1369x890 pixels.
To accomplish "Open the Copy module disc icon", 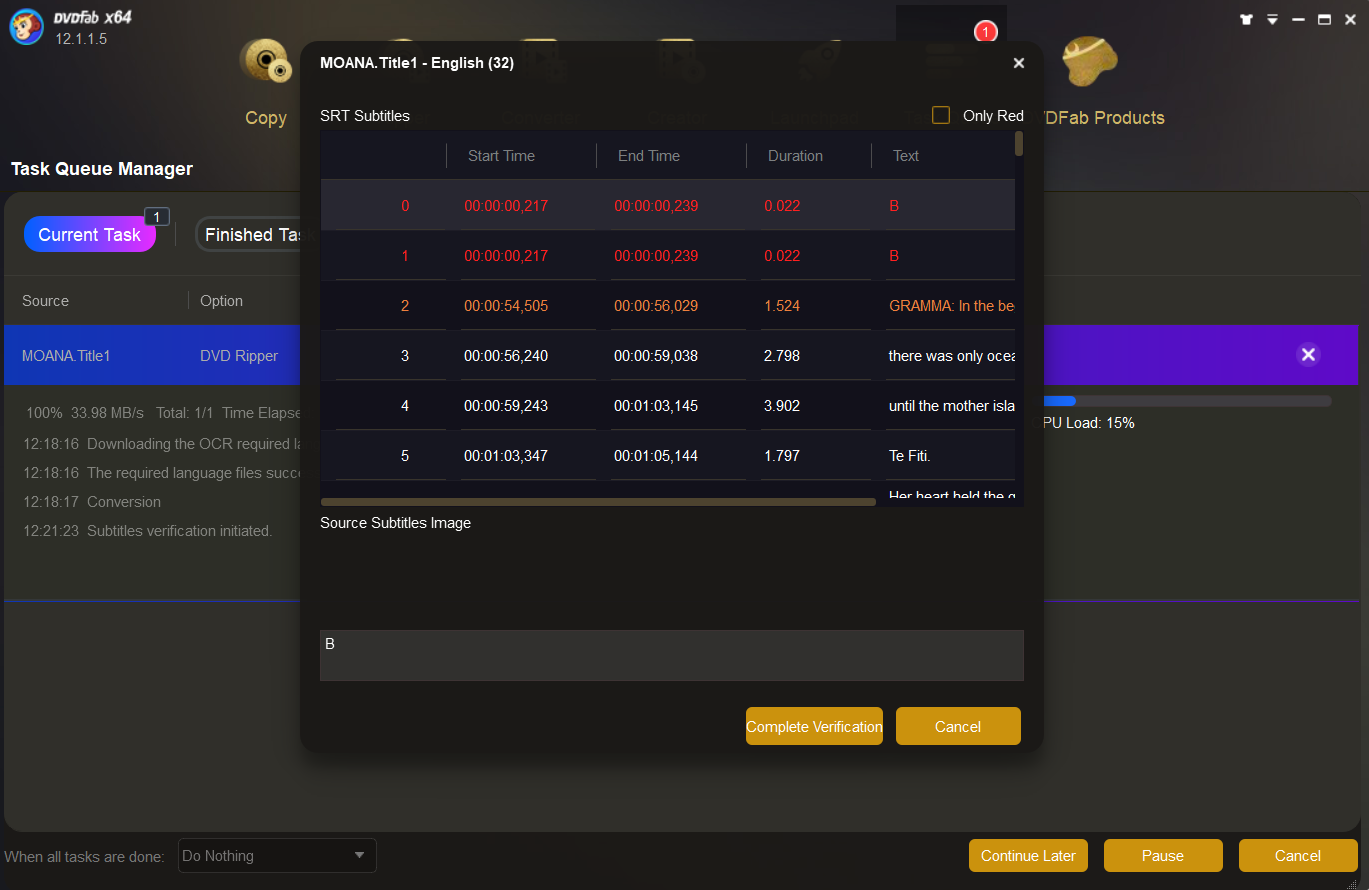I will tap(265, 61).
